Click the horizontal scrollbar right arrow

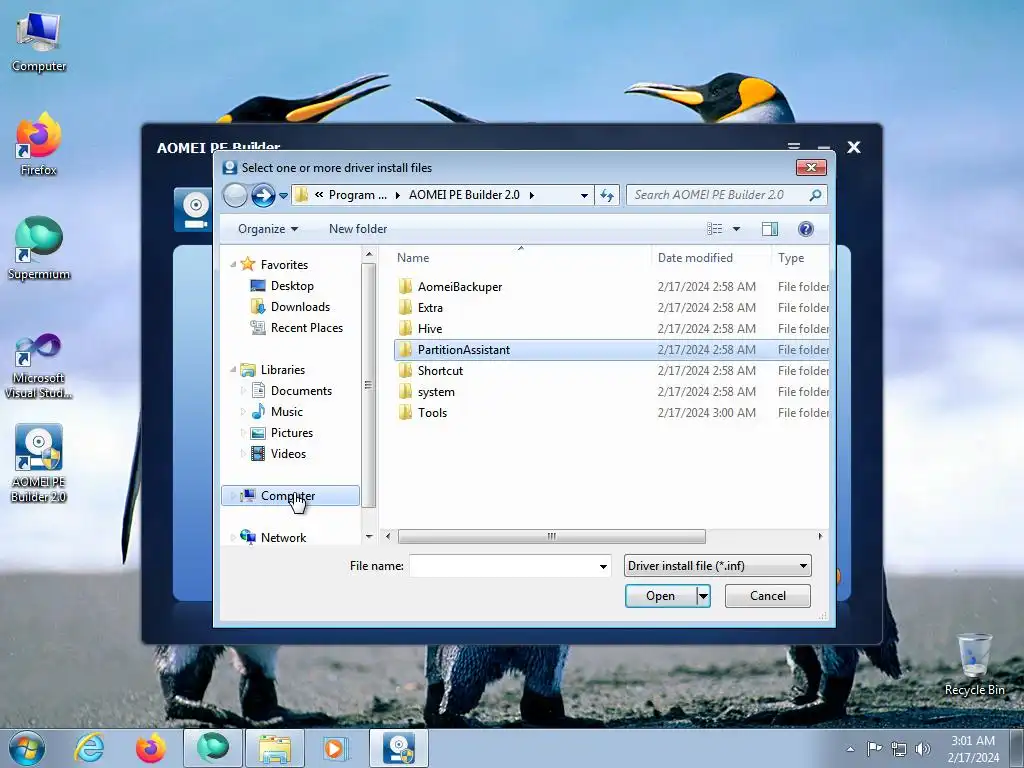pos(820,536)
